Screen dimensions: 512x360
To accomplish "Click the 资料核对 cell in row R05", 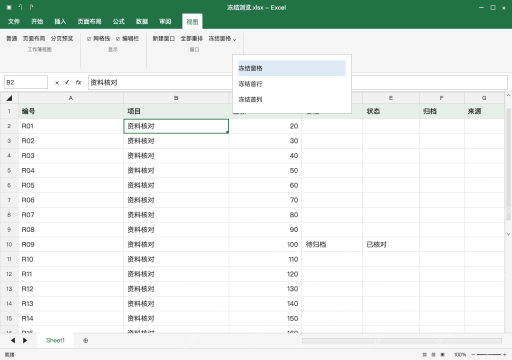I will pyautogui.click(x=176, y=185).
